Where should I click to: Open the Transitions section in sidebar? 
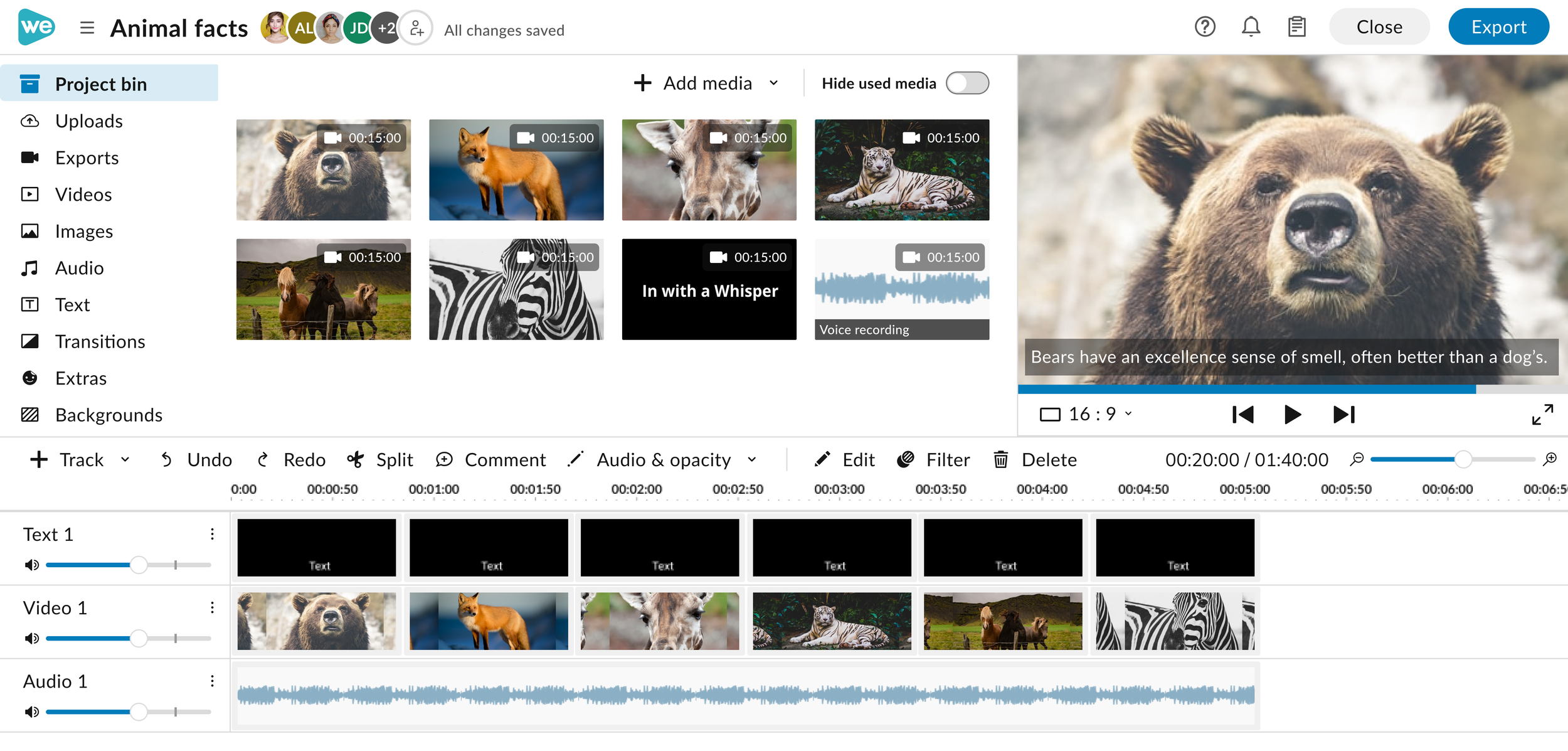coord(100,341)
